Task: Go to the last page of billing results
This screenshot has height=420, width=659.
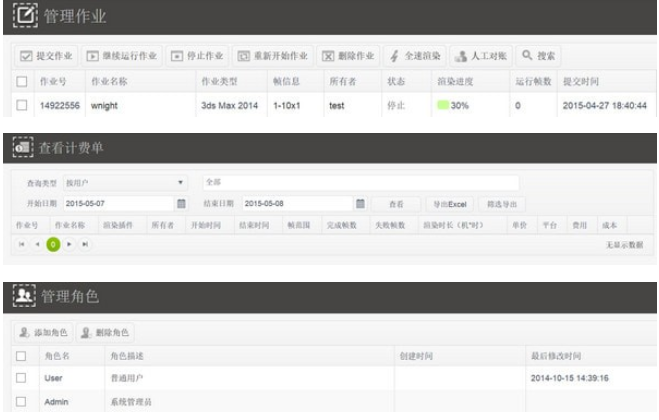Action: tap(85, 244)
